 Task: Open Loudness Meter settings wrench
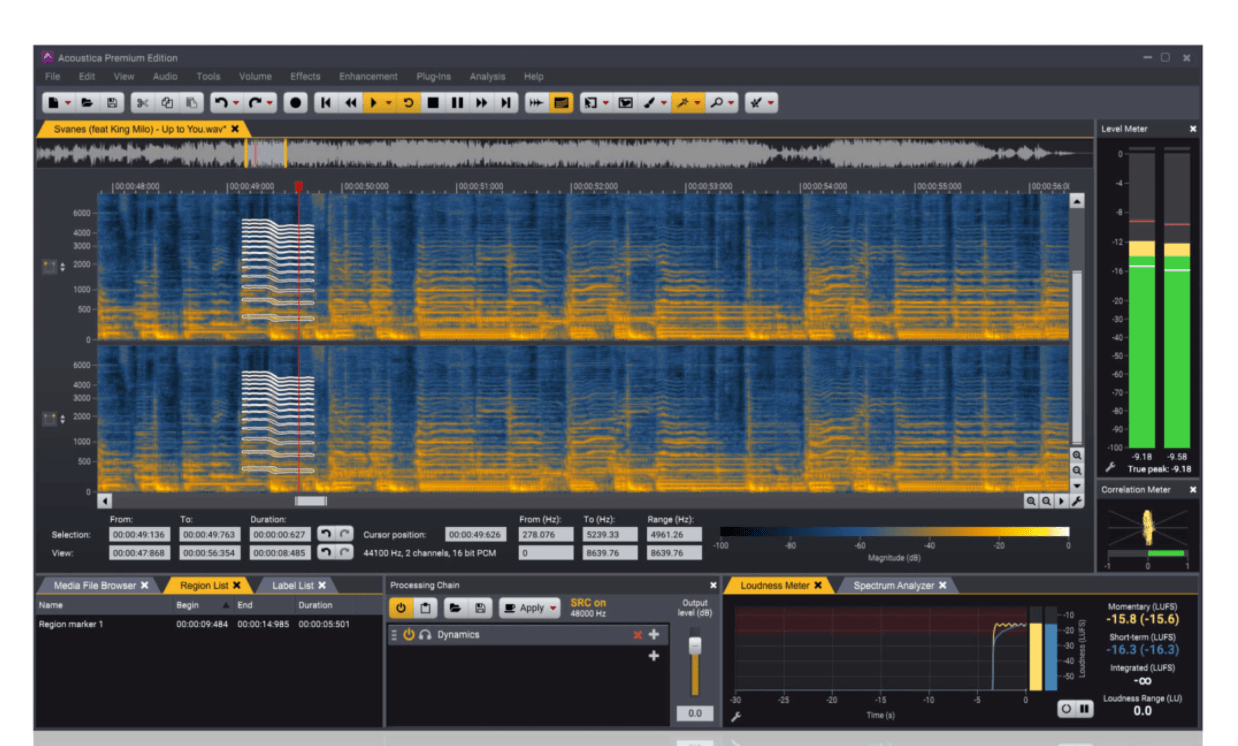coord(736,717)
